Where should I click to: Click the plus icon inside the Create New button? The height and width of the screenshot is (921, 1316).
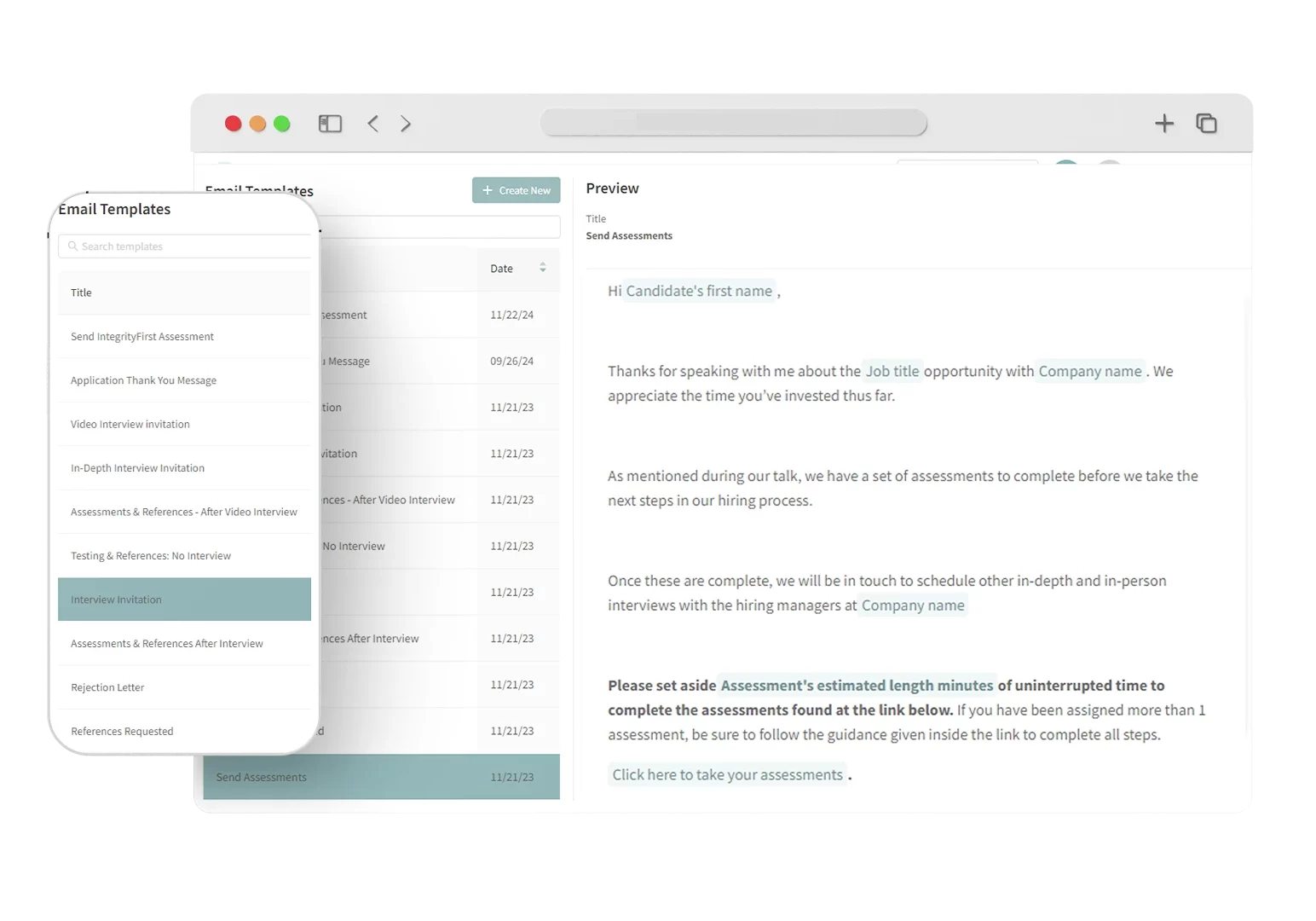coord(487,189)
